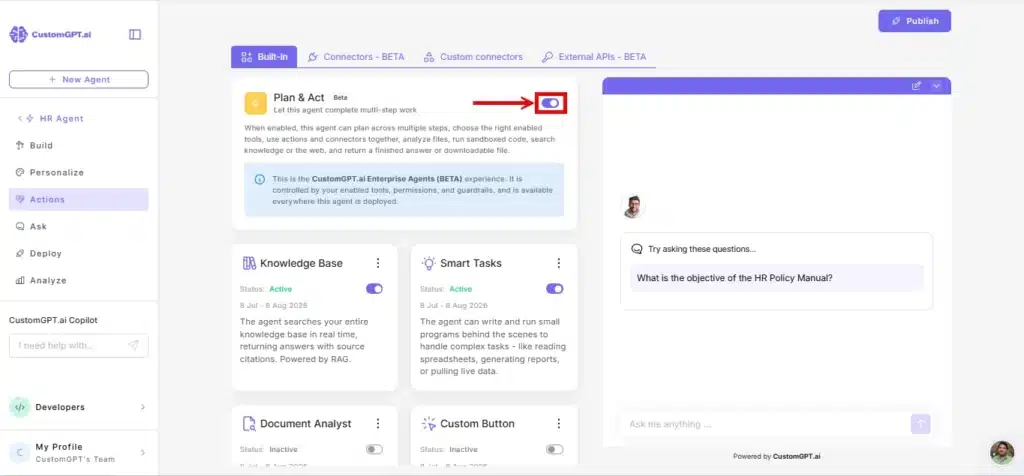
Task: Click the Developers code icon
Action: [x=20, y=407]
